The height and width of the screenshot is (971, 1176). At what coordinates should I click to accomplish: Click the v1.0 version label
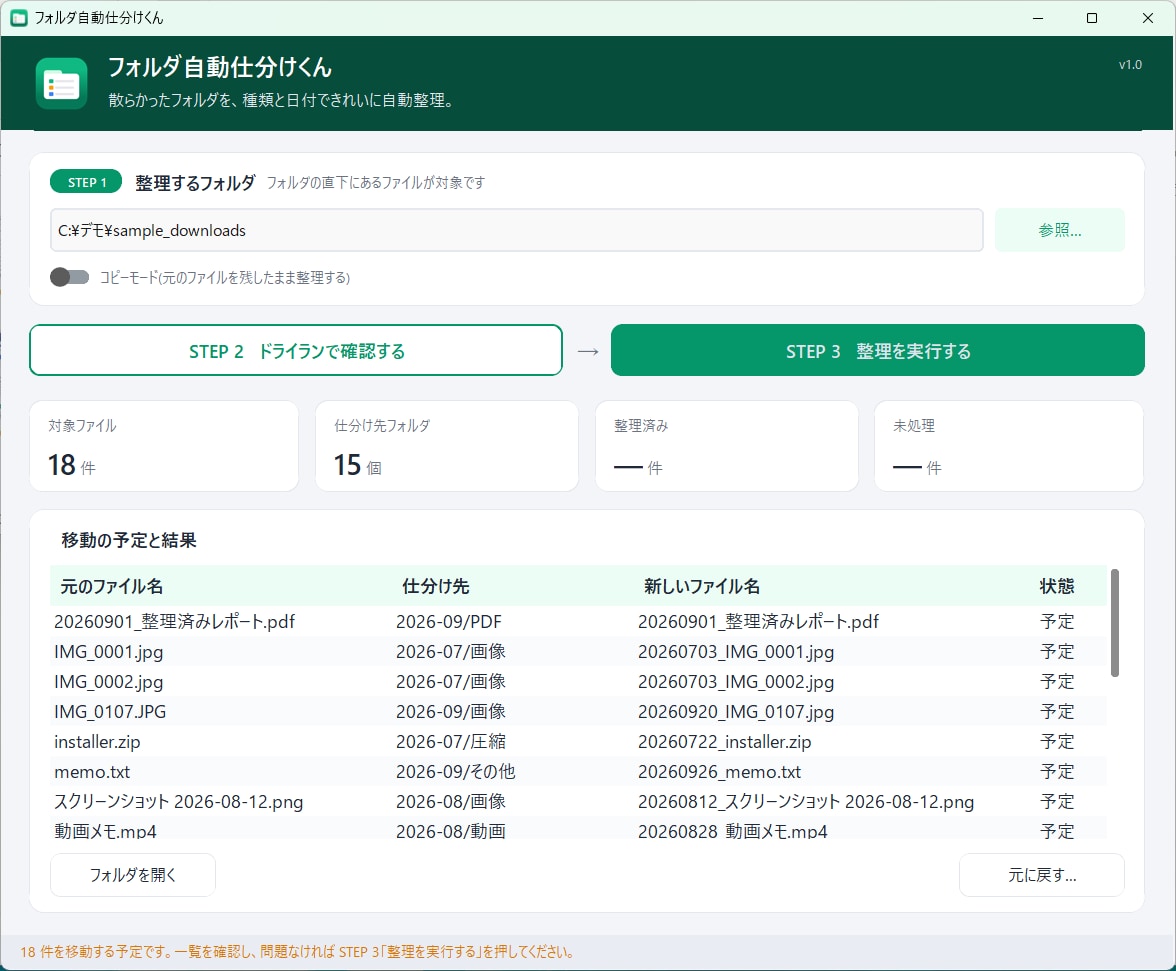pos(1130,64)
